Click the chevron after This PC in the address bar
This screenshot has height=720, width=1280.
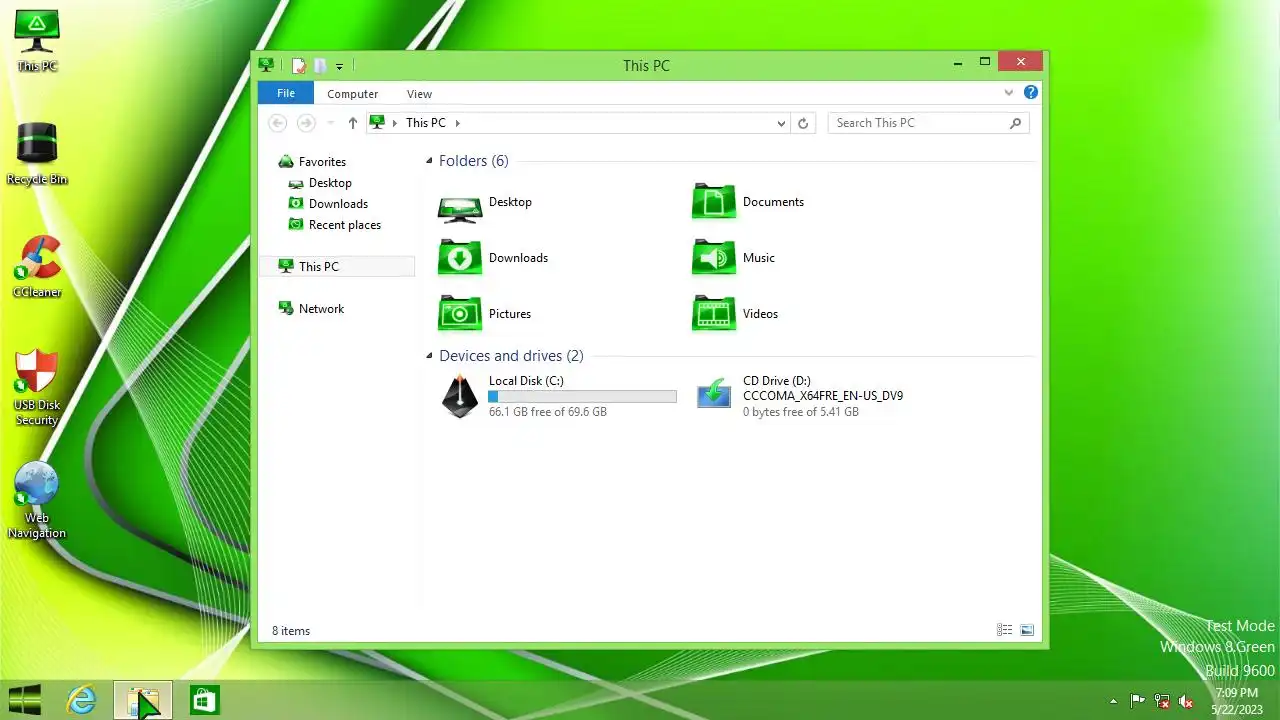tap(458, 123)
